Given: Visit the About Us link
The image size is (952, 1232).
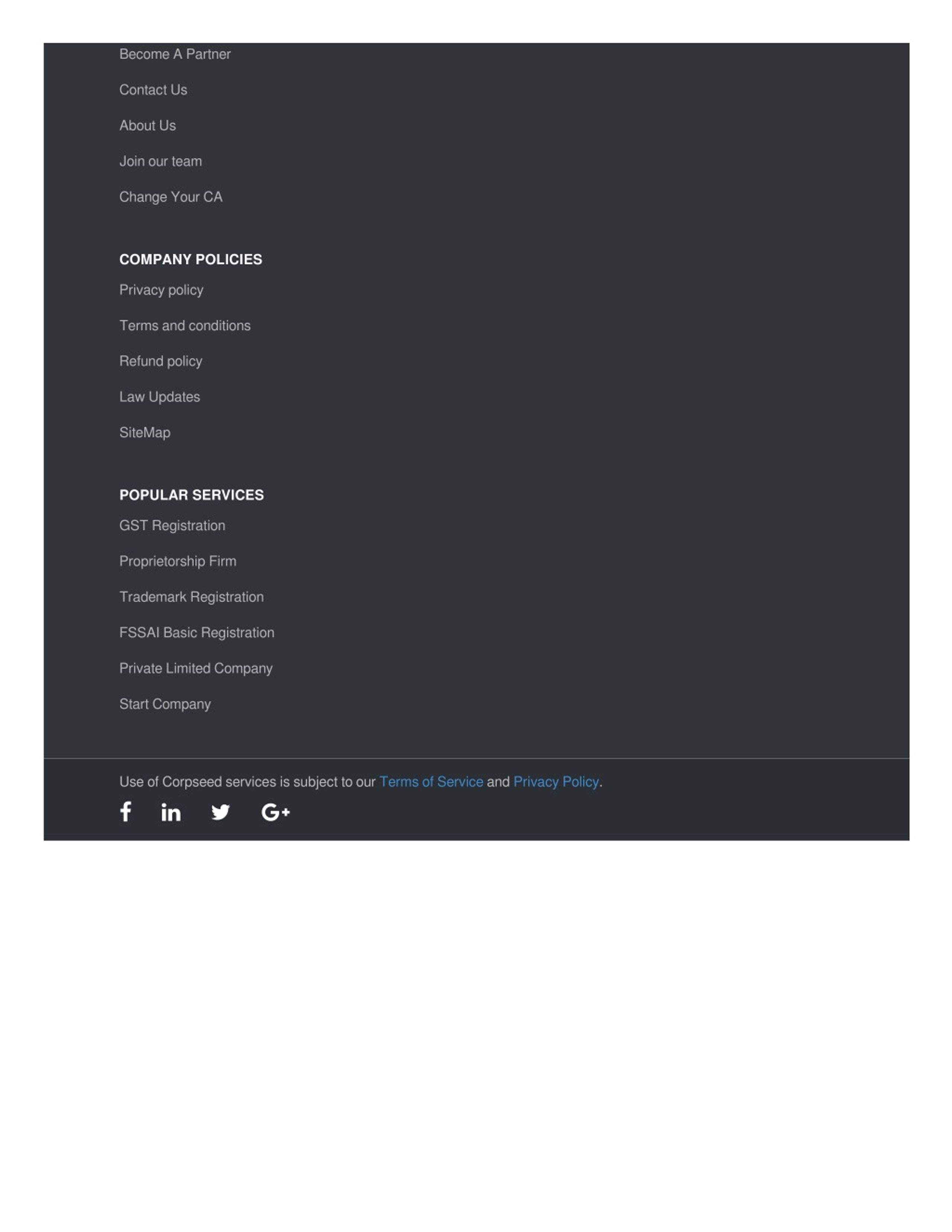Looking at the screenshot, I should click(148, 125).
